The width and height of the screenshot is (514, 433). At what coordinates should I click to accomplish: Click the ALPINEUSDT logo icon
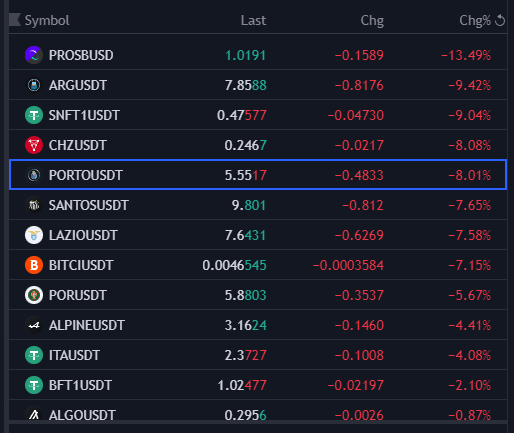[34, 325]
